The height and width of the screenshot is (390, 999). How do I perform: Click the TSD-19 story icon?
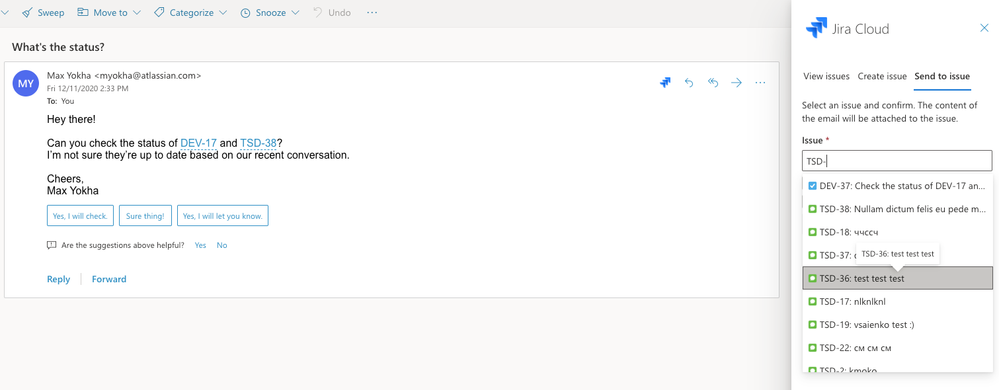pos(812,324)
